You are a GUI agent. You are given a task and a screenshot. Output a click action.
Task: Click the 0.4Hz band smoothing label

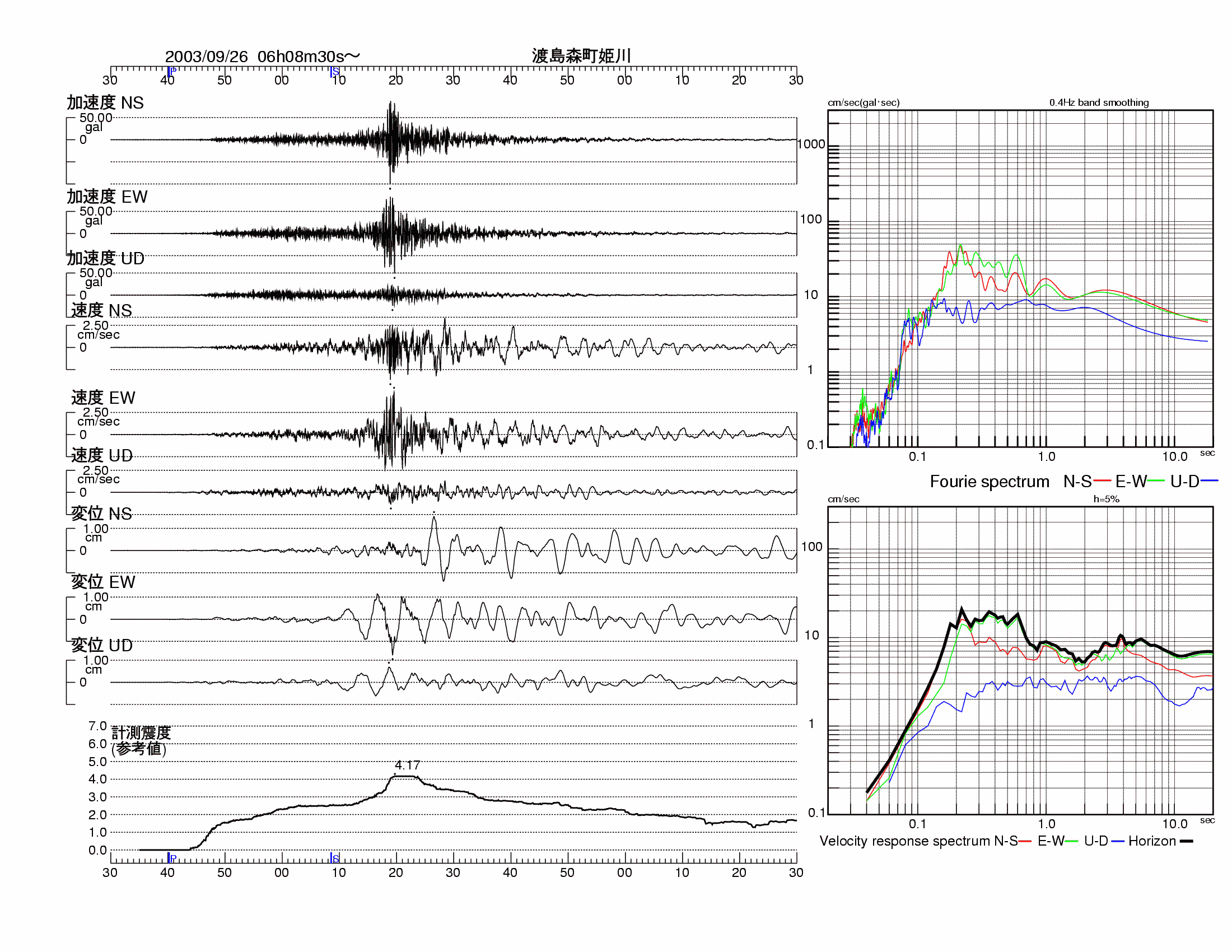(1098, 102)
